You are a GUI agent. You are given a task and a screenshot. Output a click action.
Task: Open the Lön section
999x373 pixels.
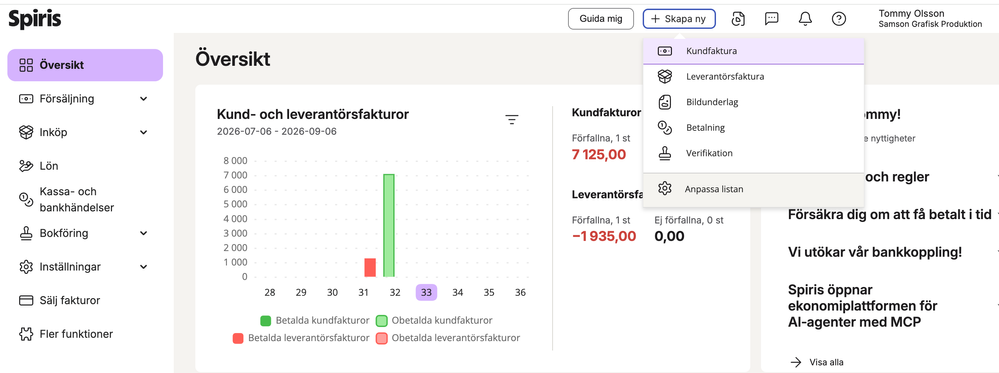click(48, 166)
